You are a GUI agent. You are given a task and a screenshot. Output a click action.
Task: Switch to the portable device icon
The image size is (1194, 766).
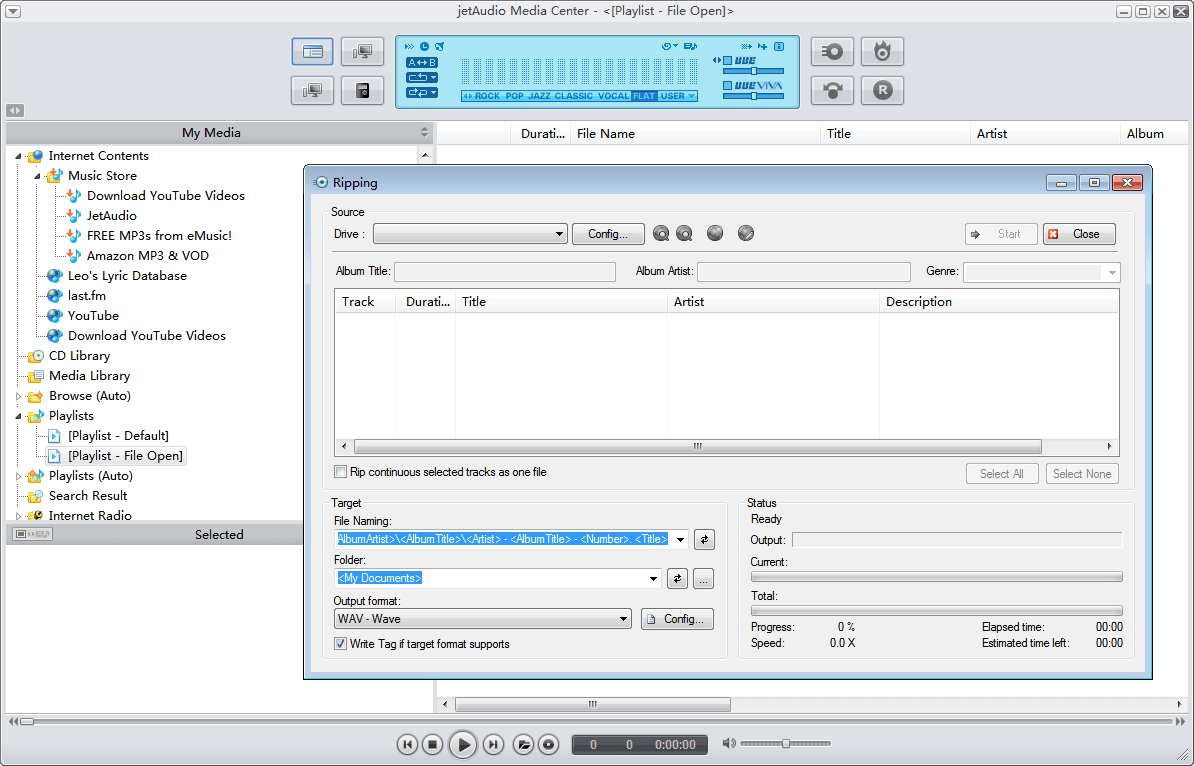362,91
